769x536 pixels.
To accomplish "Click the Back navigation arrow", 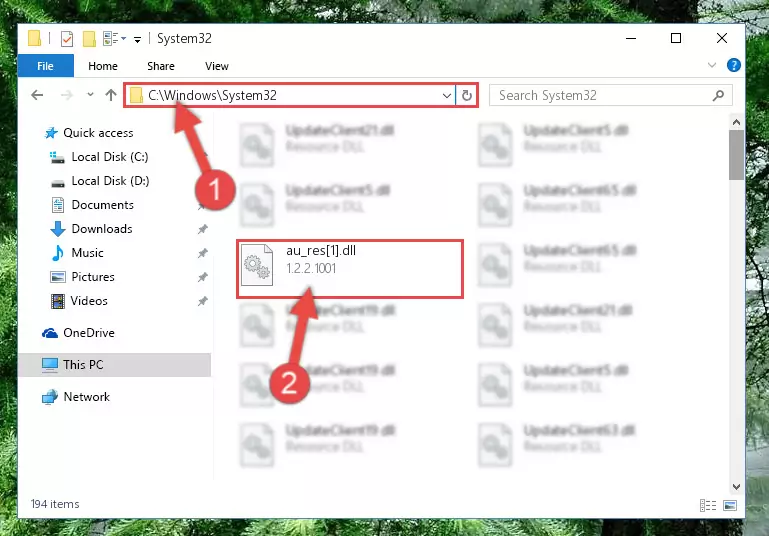I will (37, 95).
